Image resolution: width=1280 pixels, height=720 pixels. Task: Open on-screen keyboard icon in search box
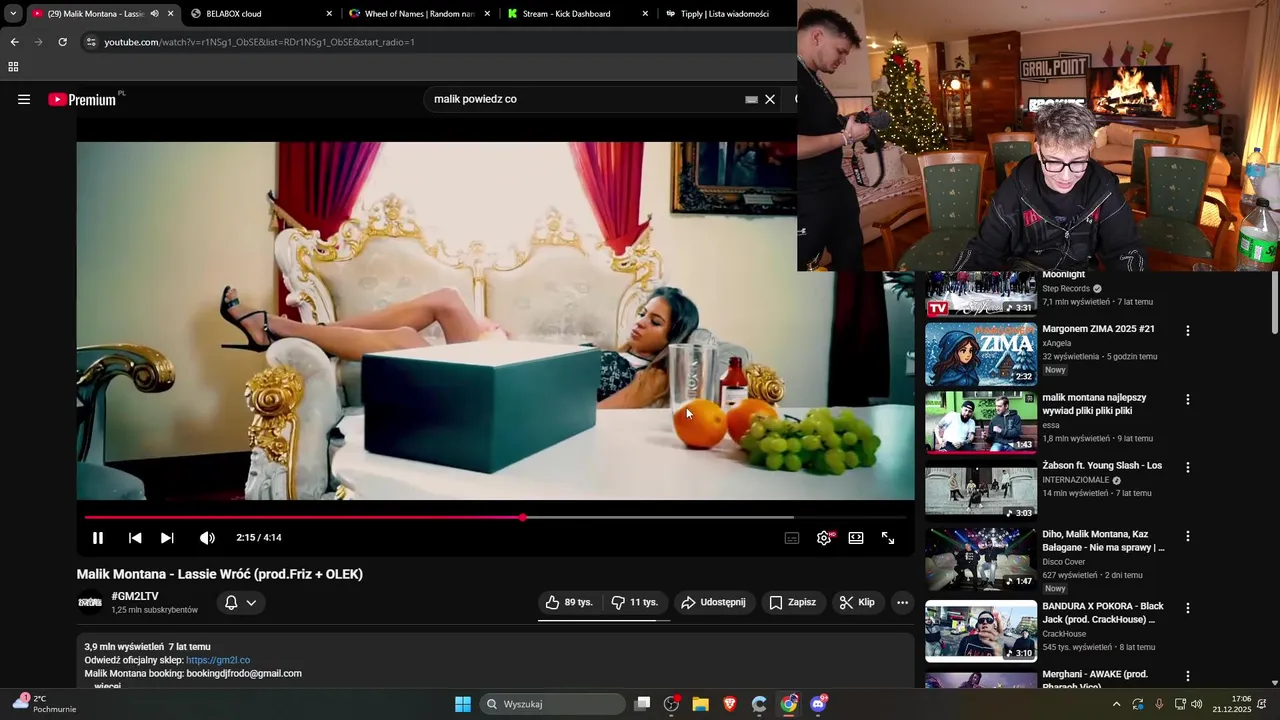click(x=751, y=99)
